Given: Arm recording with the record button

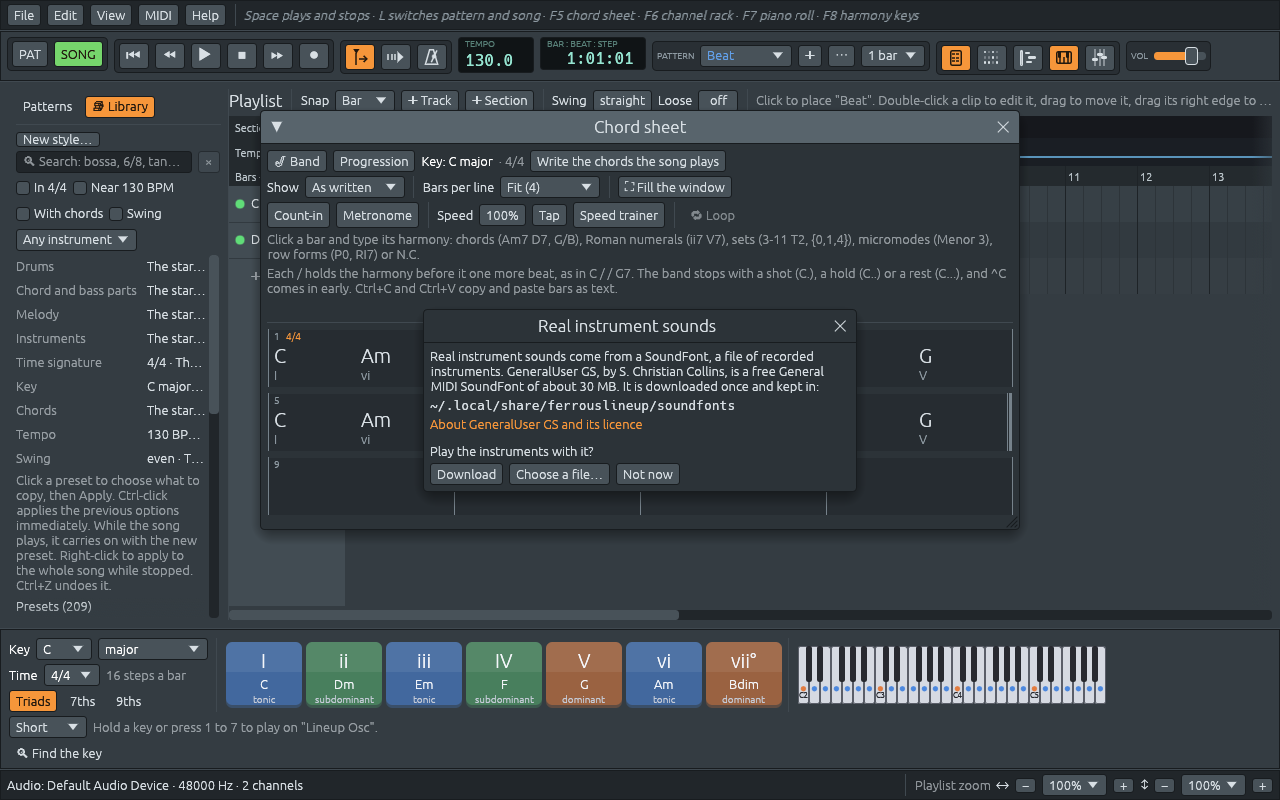Looking at the screenshot, I should tap(313, 56).
